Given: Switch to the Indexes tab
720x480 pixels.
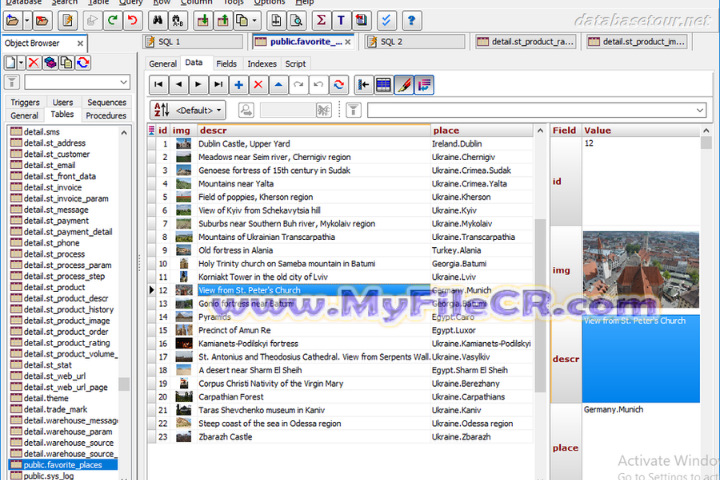Looking at the screenshot, I should click(x=262, y=64).
